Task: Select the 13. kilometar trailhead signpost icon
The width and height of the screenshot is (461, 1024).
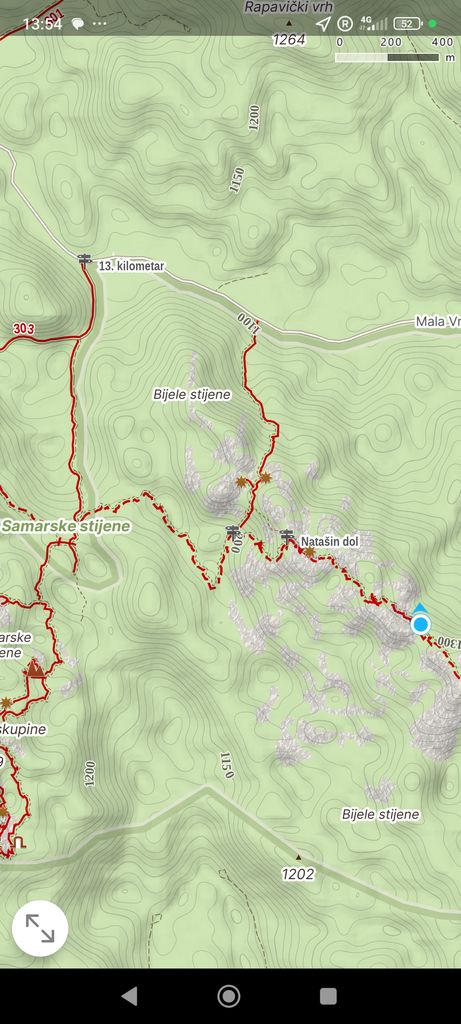Action: pos(84,259)
